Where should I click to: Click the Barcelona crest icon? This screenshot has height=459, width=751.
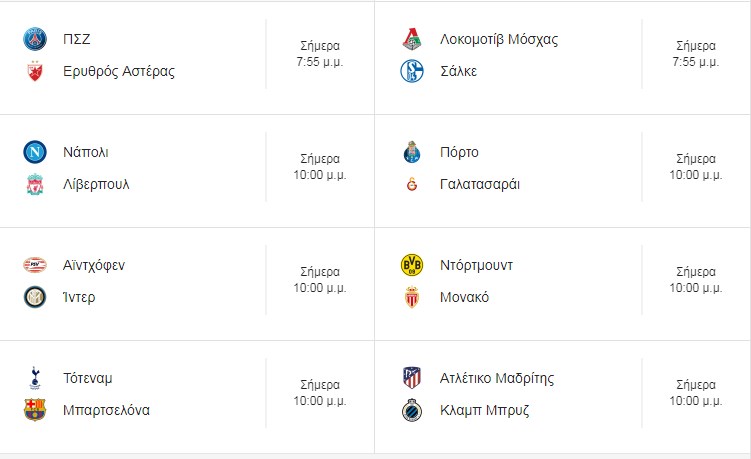coord(35,410)
